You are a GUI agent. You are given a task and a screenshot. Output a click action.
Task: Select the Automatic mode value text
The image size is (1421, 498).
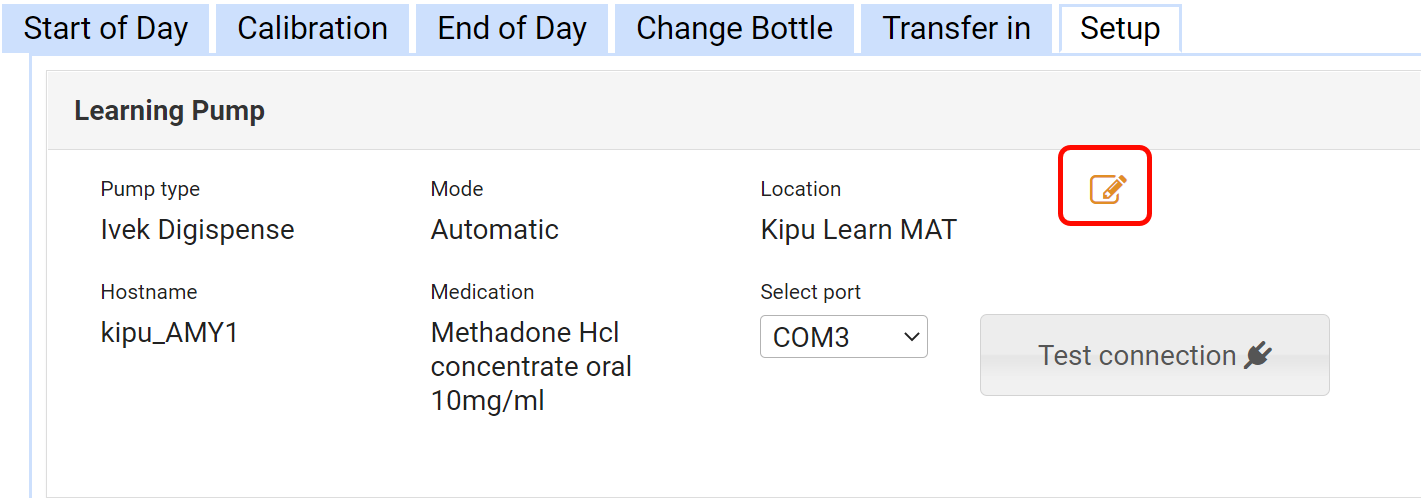click(x=495, y=230)
